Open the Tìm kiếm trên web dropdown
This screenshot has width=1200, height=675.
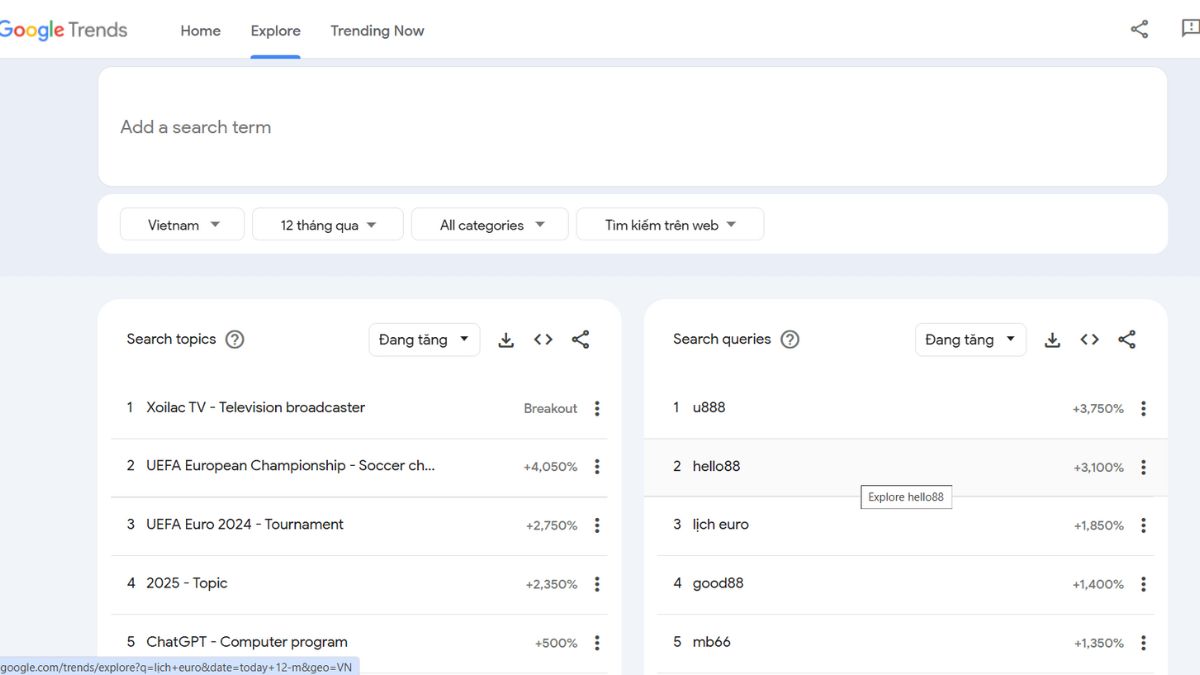point(670,224)
